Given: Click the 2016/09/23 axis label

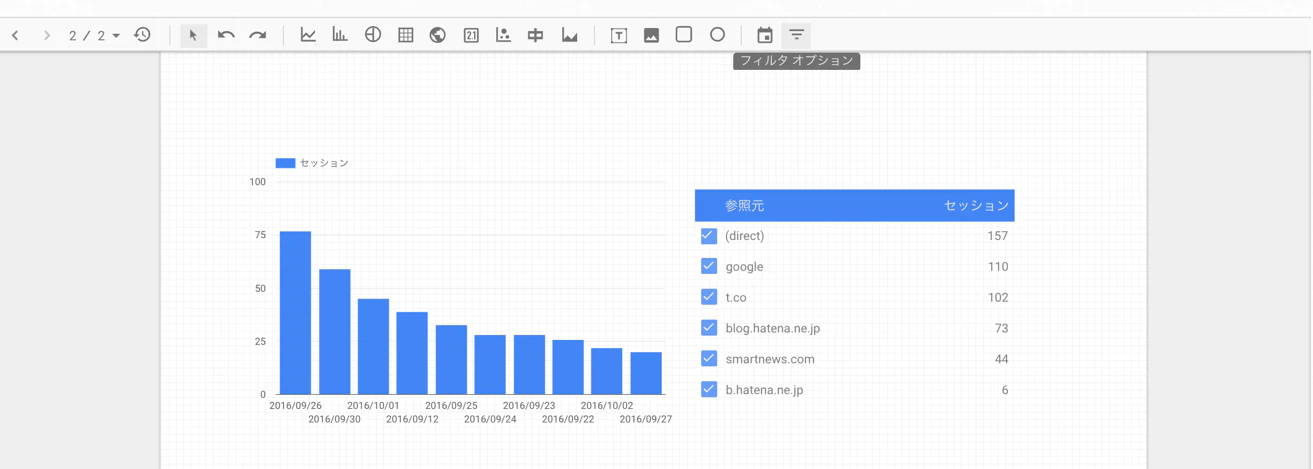Looking at the screenshot, I should (x=529, y=406).
